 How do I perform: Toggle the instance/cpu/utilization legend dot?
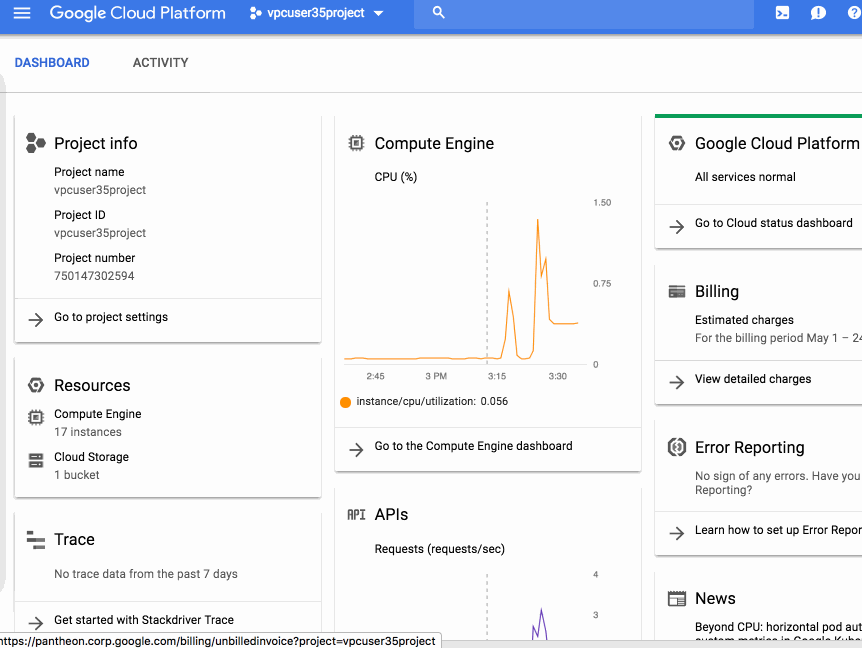[x=345, y=401]
